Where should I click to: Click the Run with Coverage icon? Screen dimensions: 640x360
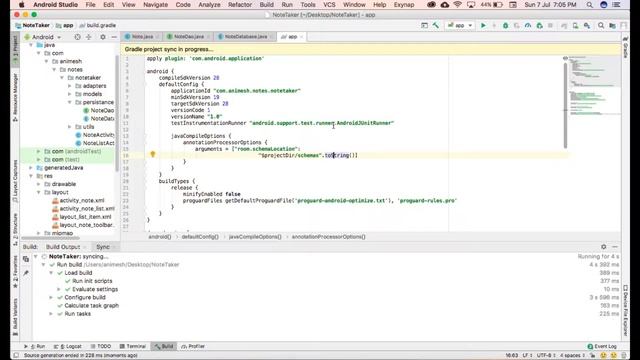click(516, 25)
